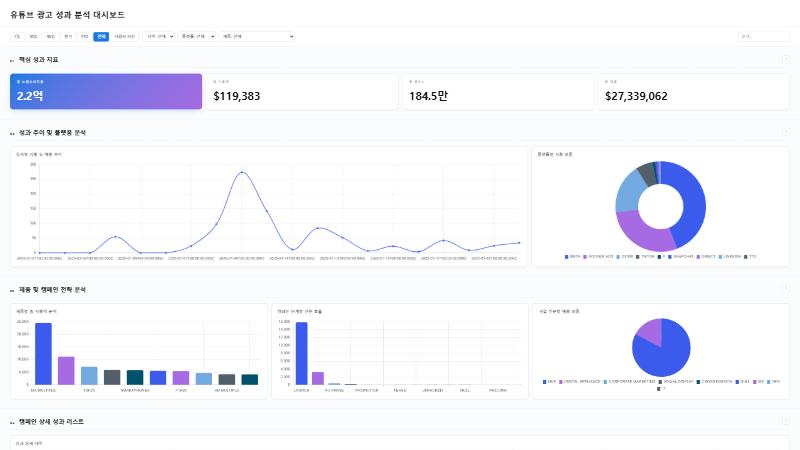
Task: Select the YTD date range tab
Action: (x=85, y=36)
